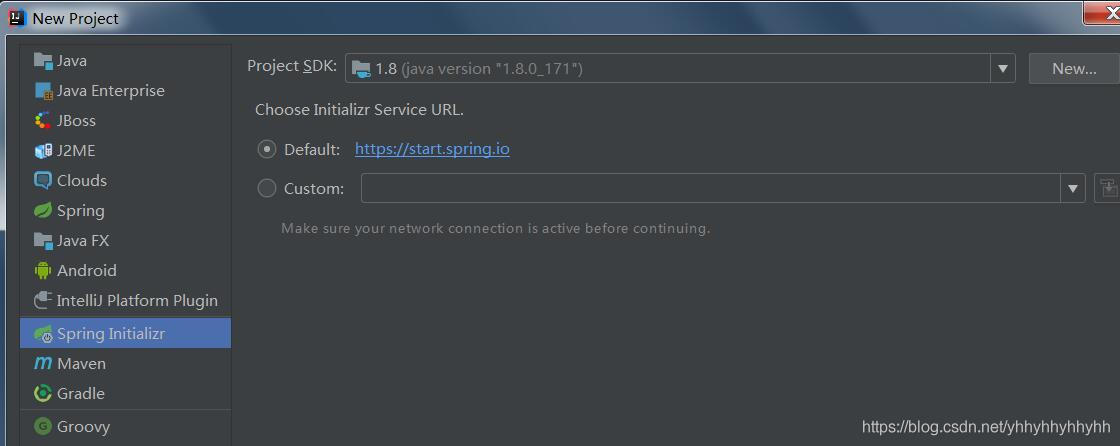Click the Gradle icon
The width and height of the screenshot is (1120, 446).
[43, 394]
